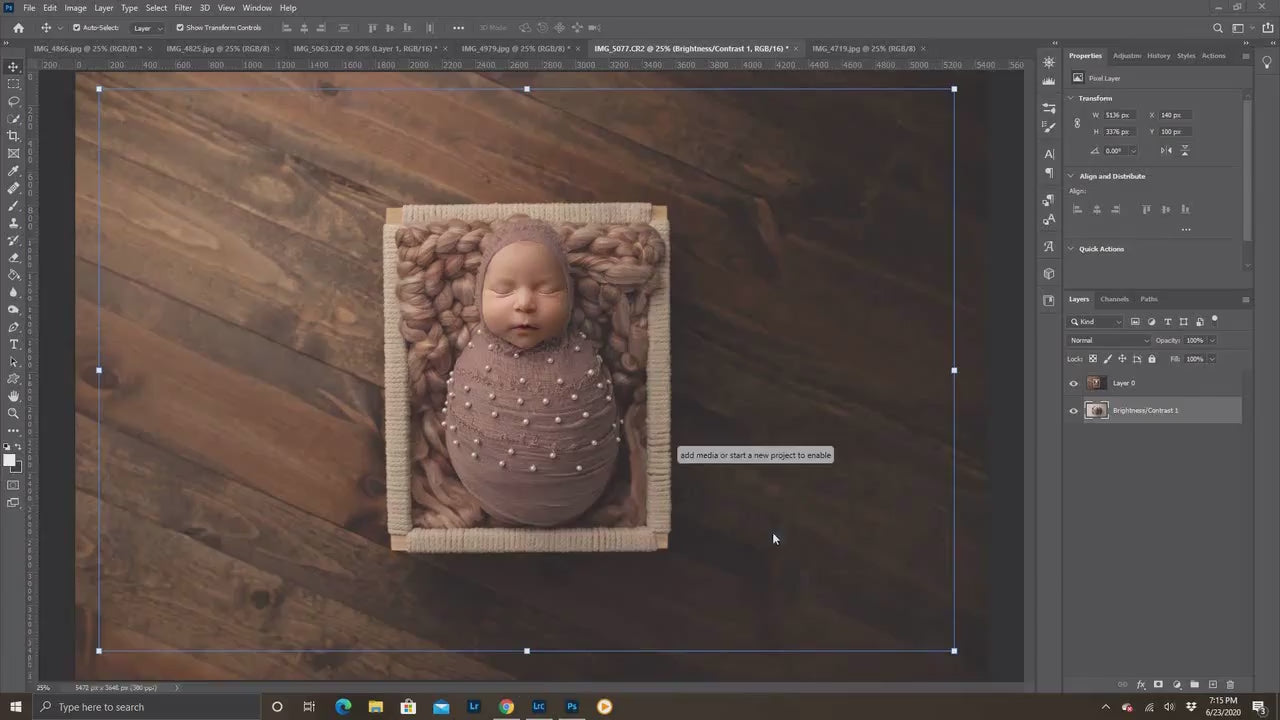Toggle the Auto-Select checkbox

(x=77, y=28)
